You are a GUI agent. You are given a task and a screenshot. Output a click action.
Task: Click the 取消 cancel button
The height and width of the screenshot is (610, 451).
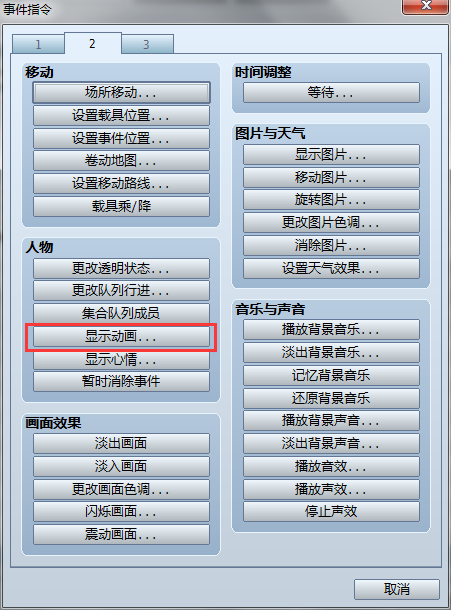397,589
